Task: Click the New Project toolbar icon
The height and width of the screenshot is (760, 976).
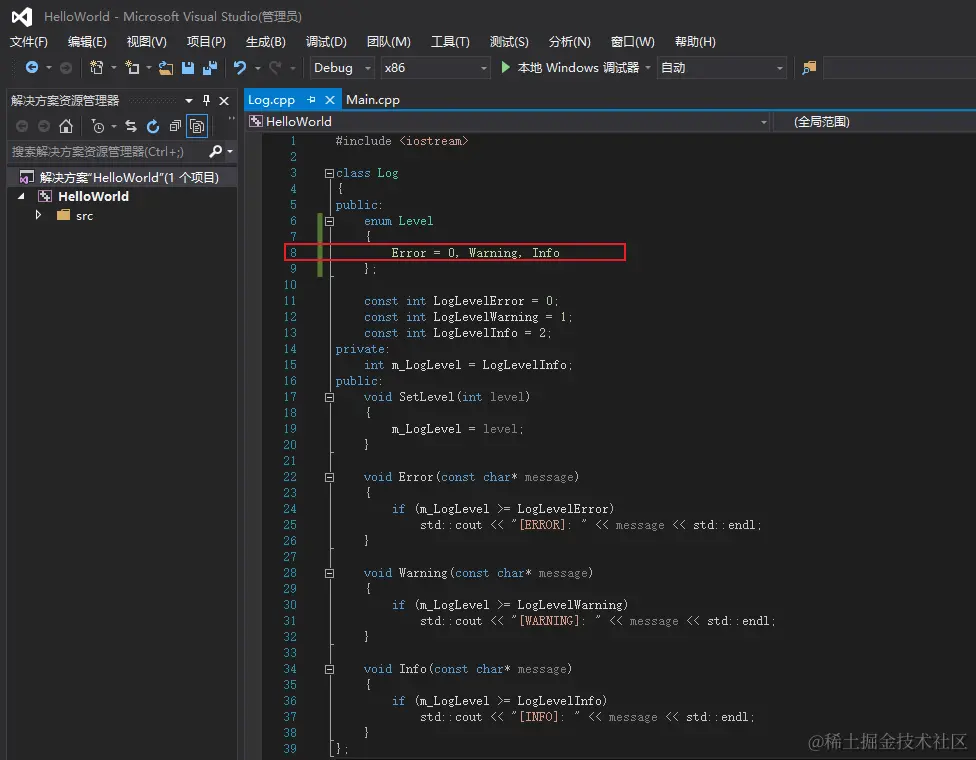Action: coord(96,67)
